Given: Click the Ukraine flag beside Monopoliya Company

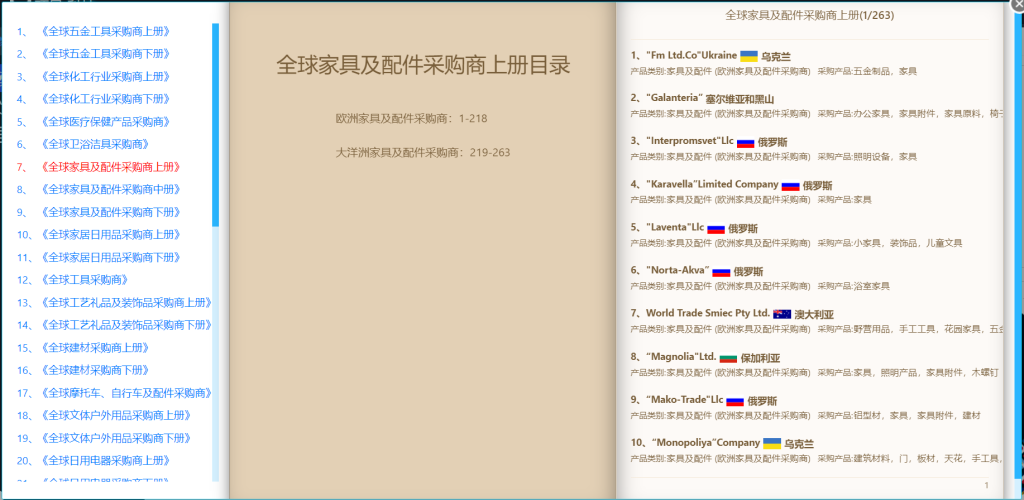Looking at the screenshot, I should tap(772, 443).
